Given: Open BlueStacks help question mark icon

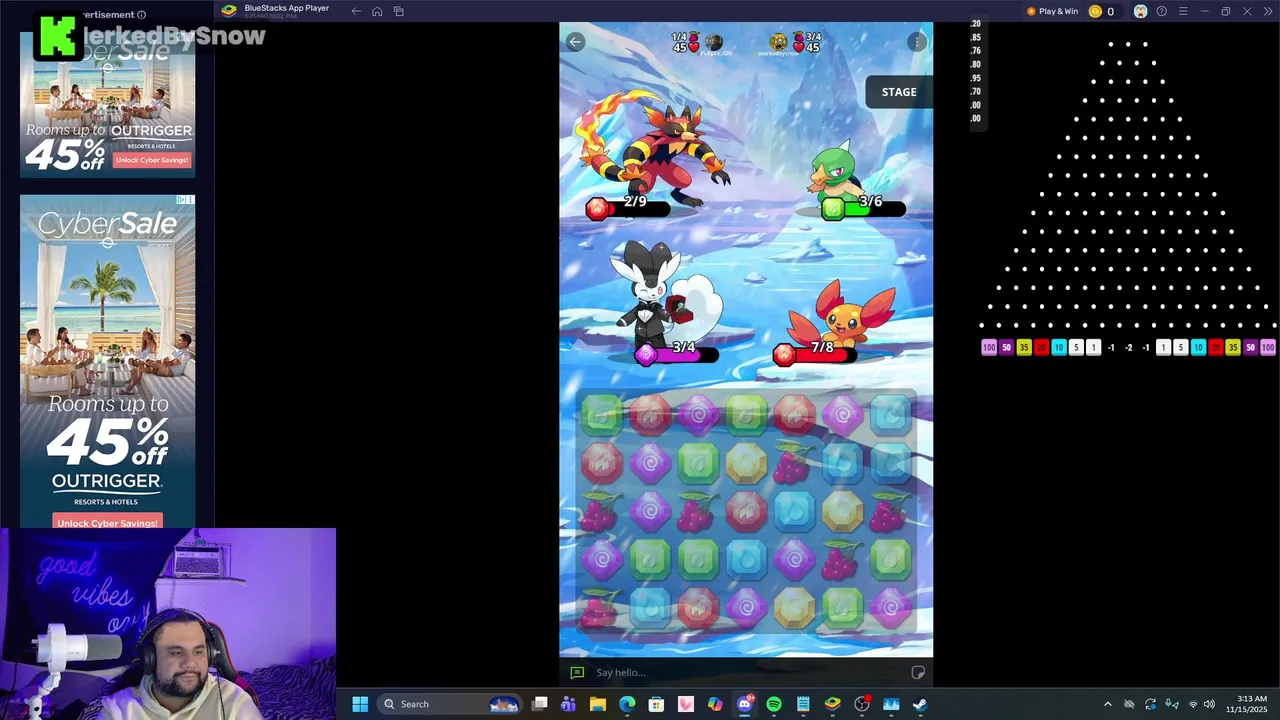Looking at the screenshot, I should (1161, 11).
